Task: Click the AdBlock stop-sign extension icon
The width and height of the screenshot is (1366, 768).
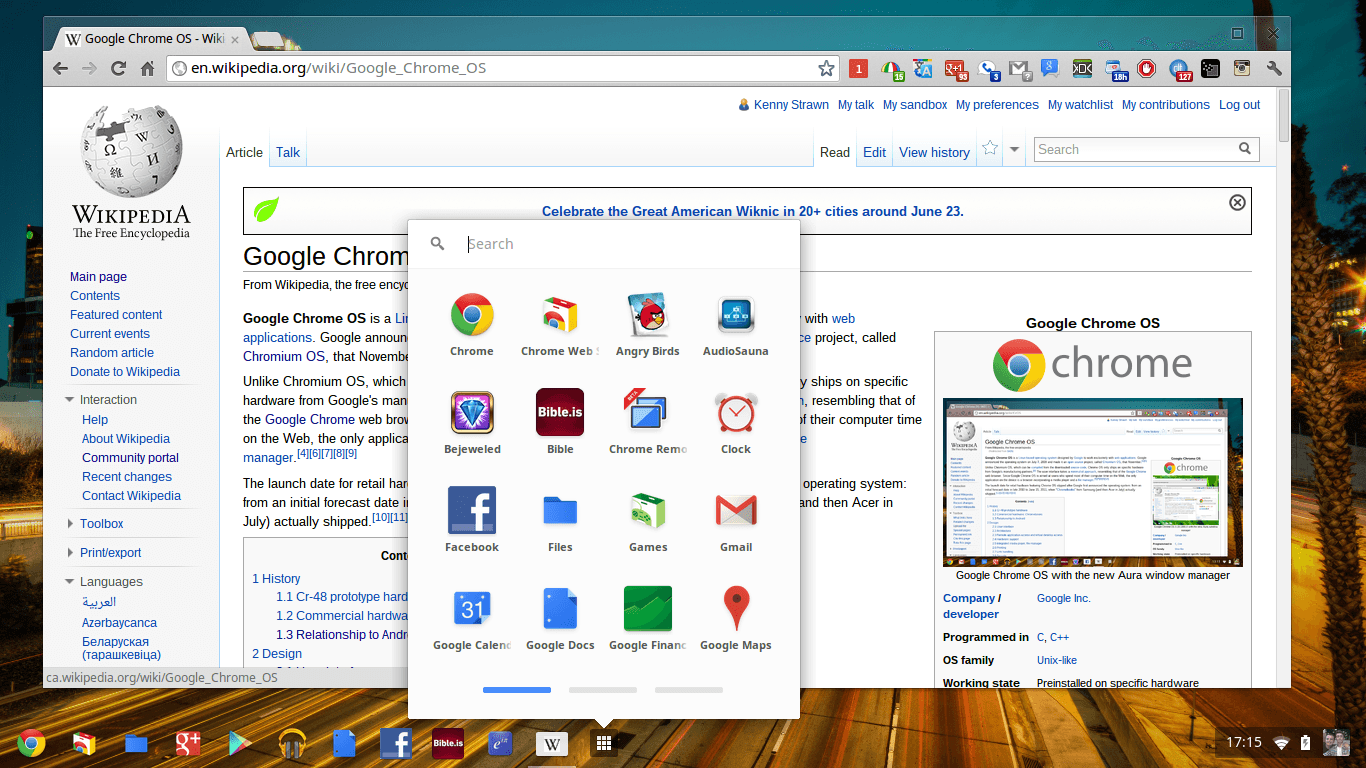Action: [x=1146, y=69]
